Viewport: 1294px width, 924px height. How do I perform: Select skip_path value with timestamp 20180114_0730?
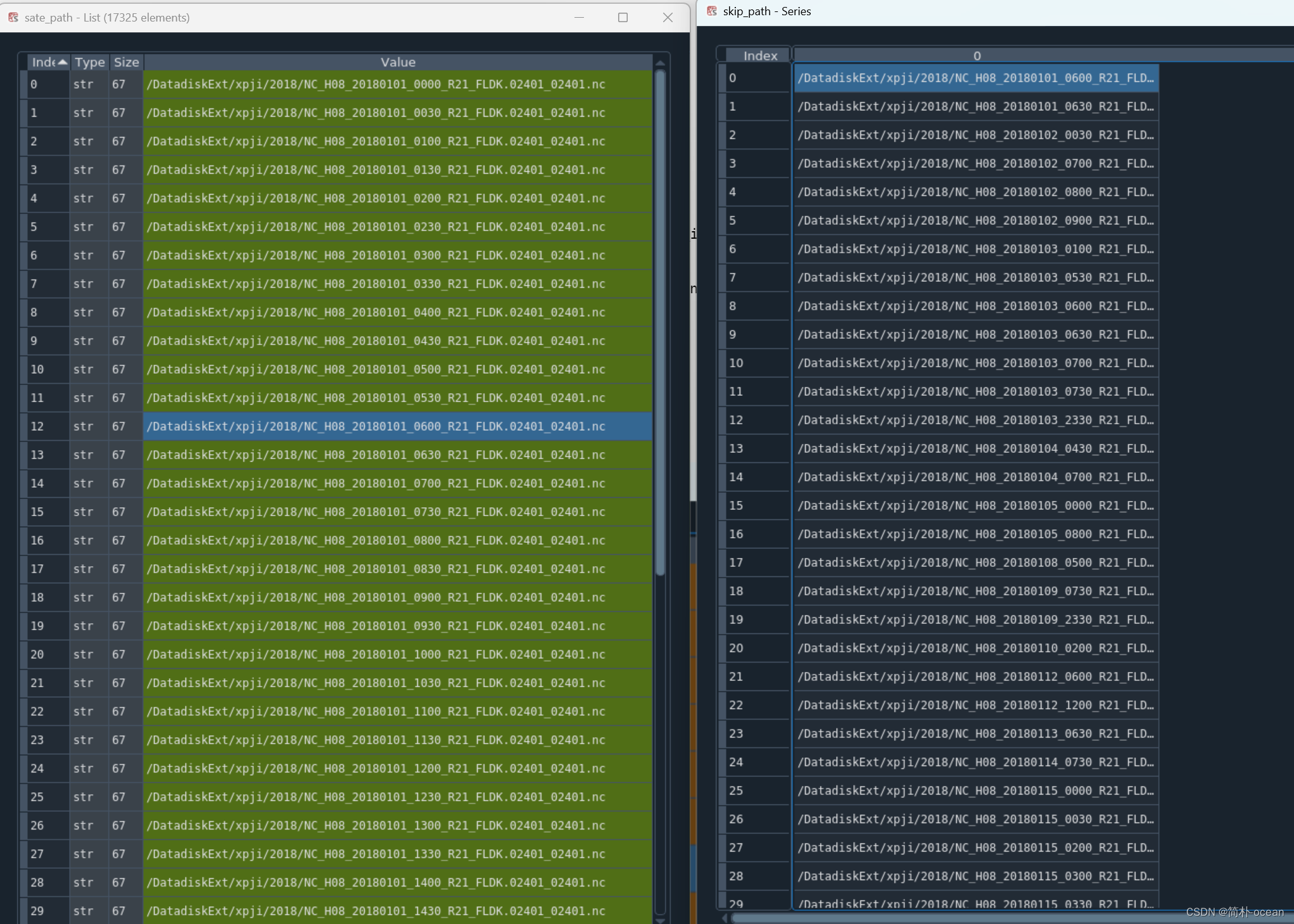(x=976, y=762)
